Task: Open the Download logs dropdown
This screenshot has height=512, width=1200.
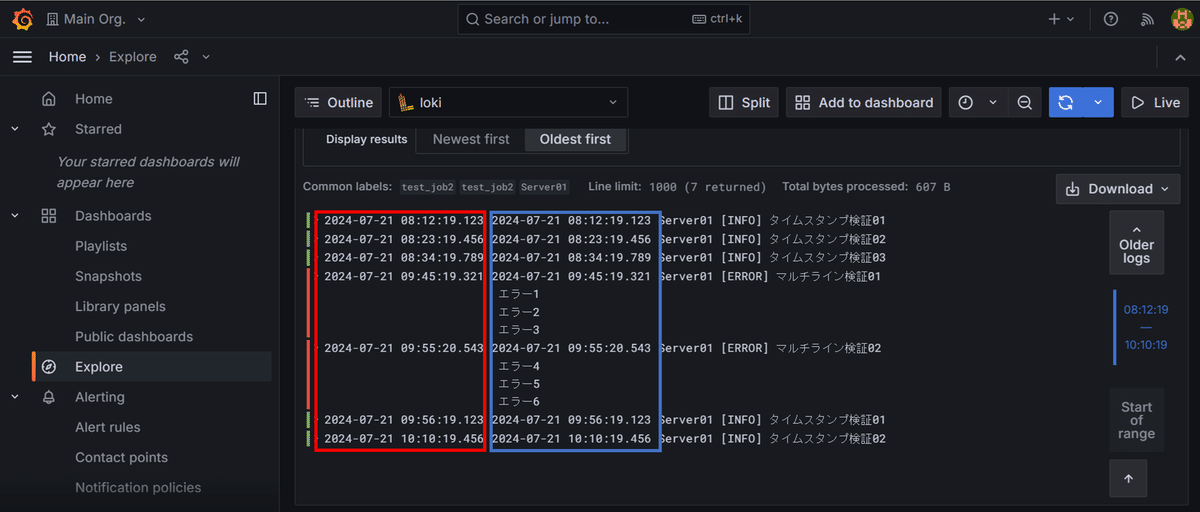Action: point(1118,189)
